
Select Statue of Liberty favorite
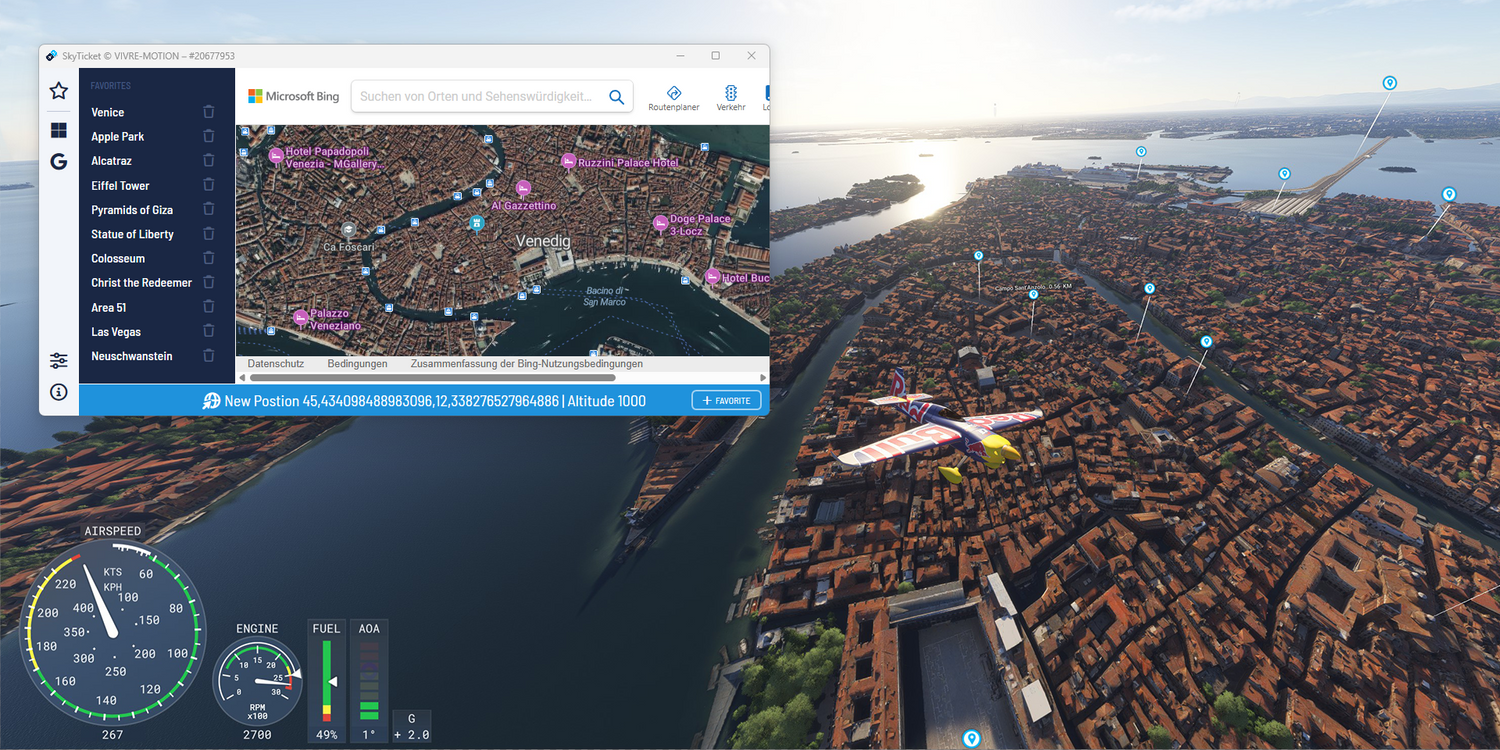(x=132, y=234)
